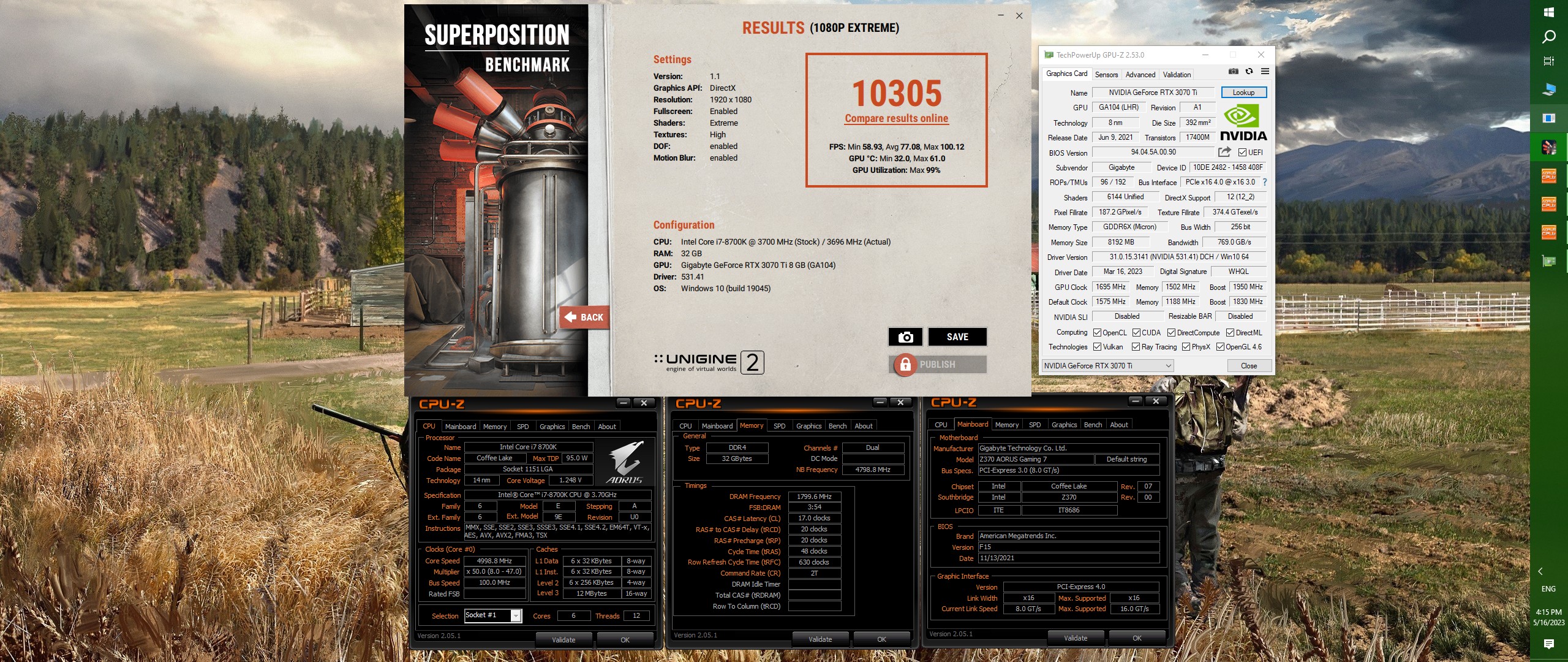The height and width of the screenshot is (662, 1568).
Task: Open Graphics tab in CPU-Z Motherboard window
Action: click(x=1064, y=425)
